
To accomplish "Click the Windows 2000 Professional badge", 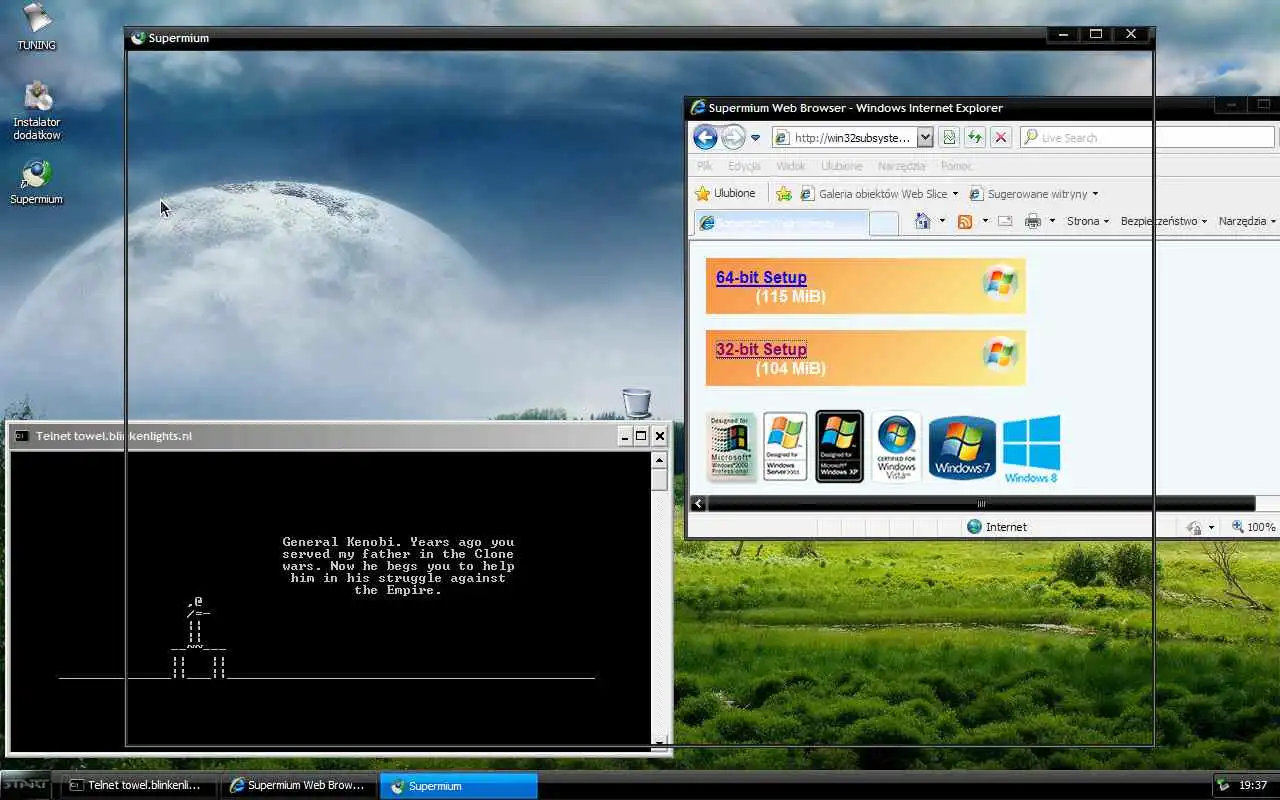I will [731, 447].
